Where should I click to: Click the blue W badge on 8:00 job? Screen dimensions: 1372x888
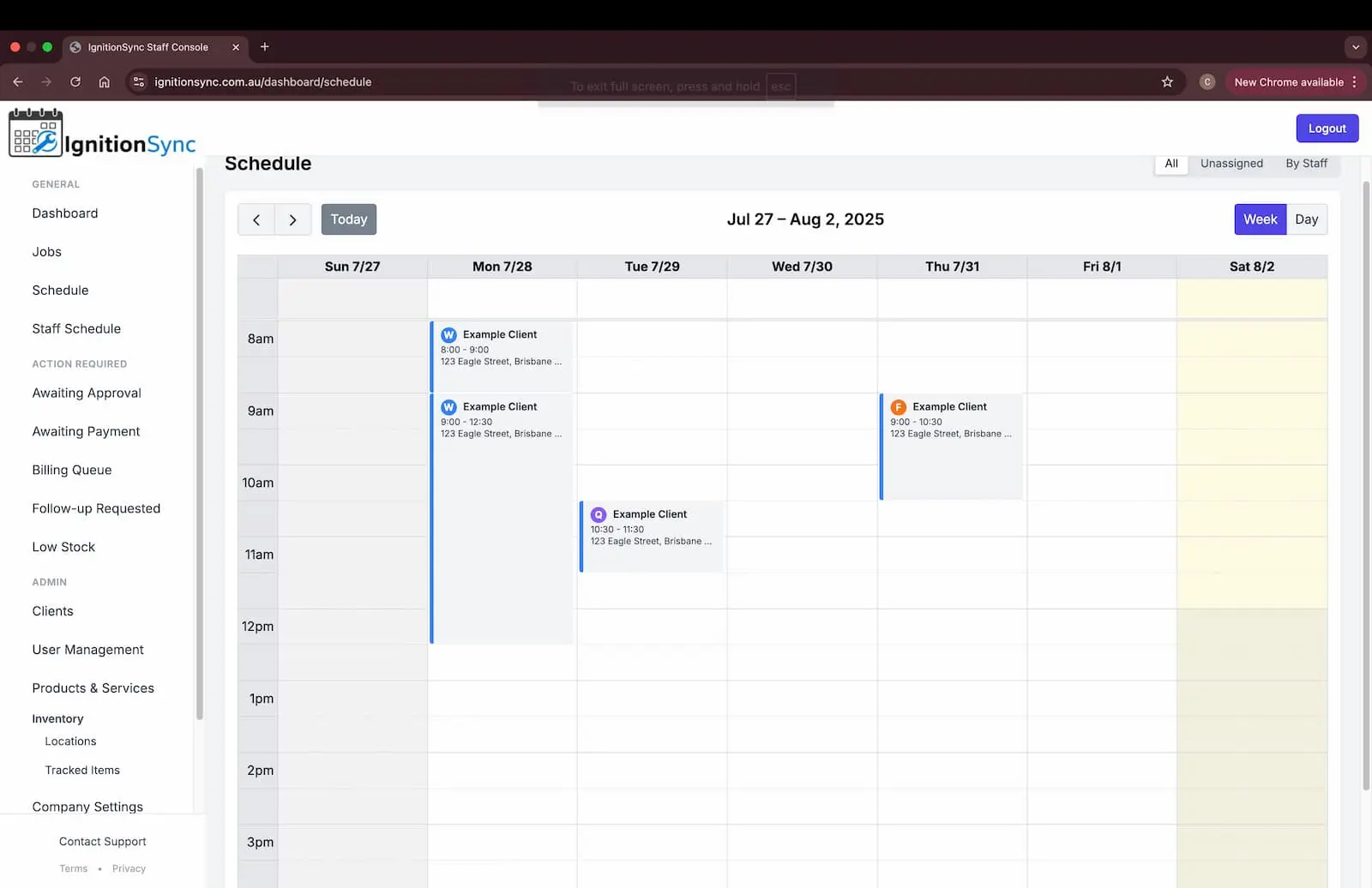coord(448,335)
